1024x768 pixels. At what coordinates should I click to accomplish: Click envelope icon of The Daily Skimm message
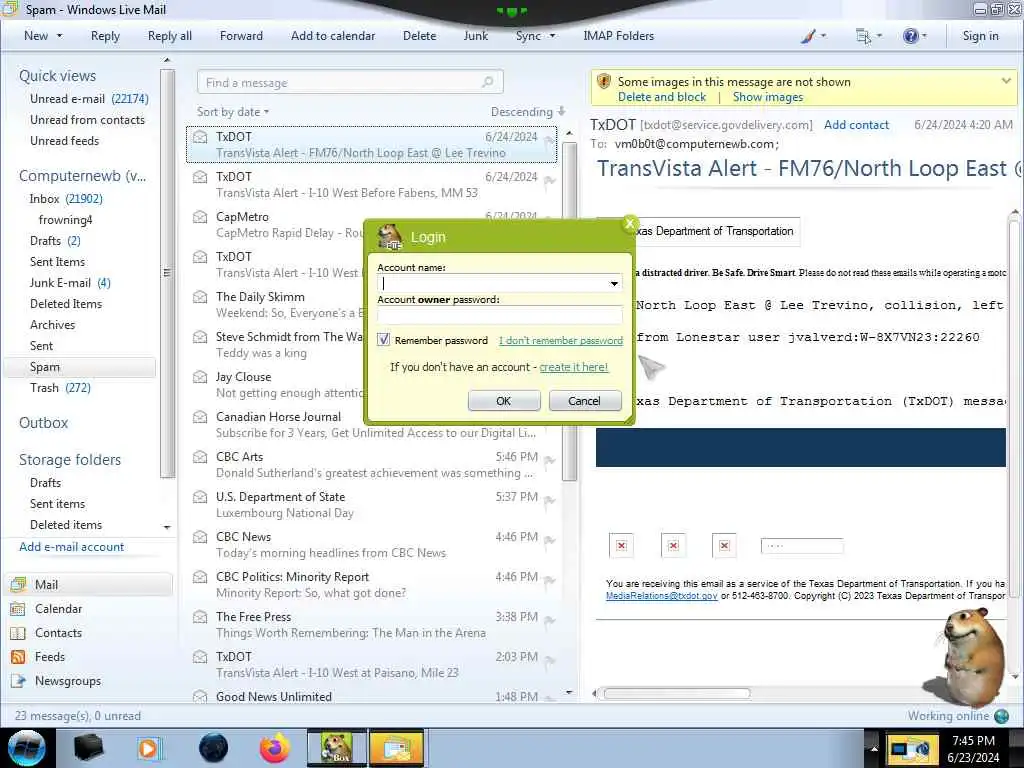pos(200,297)
